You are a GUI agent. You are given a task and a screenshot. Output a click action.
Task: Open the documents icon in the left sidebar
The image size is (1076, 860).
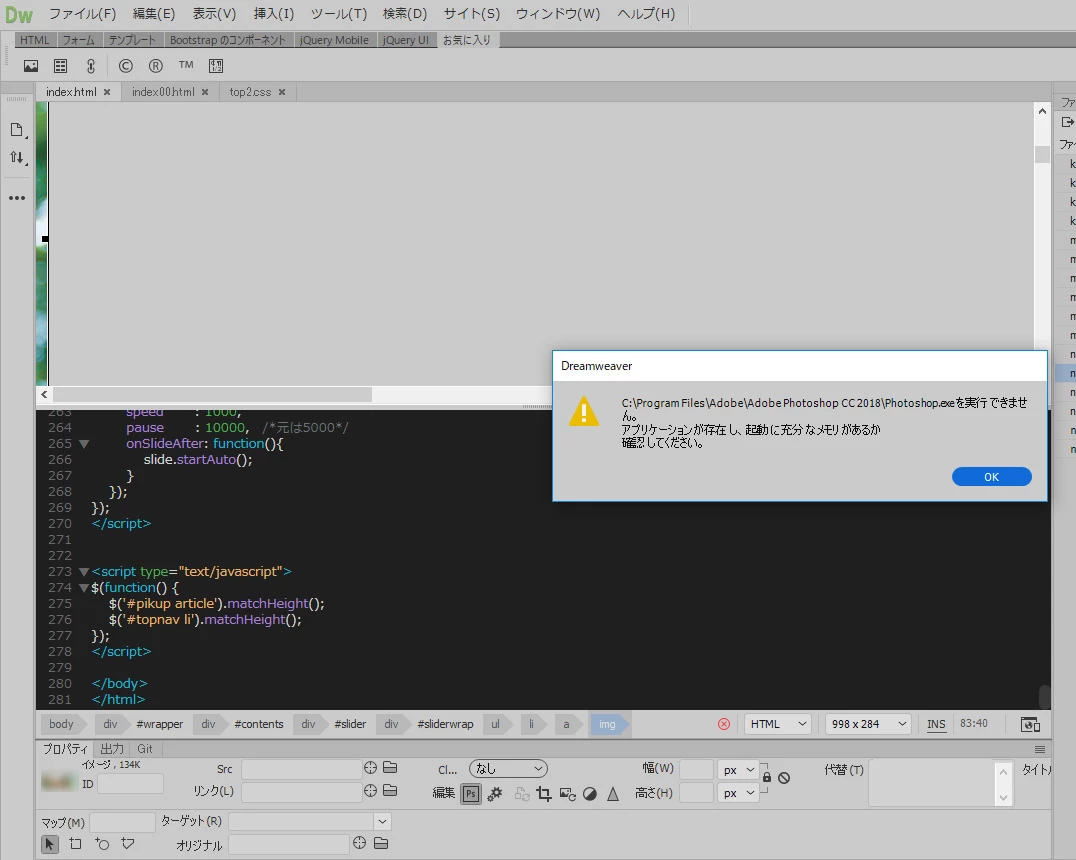[17, 130]
